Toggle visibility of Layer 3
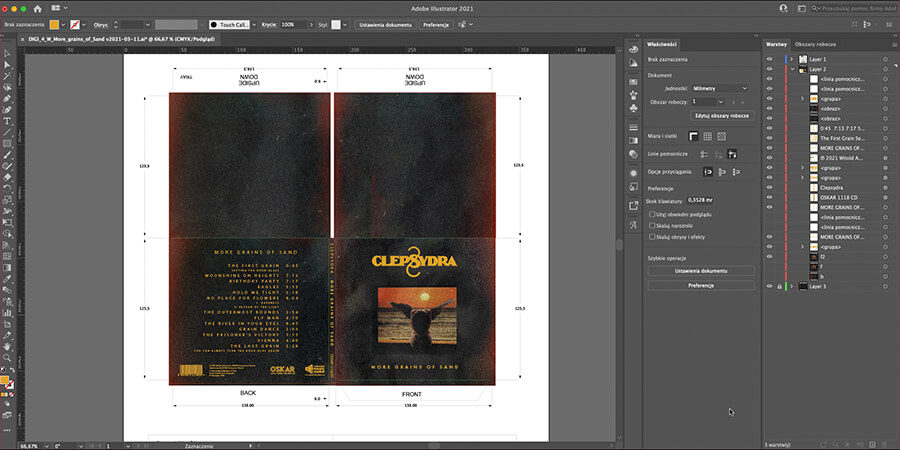Viewport: 900px width, 450px height. click(x=769, y=286)
